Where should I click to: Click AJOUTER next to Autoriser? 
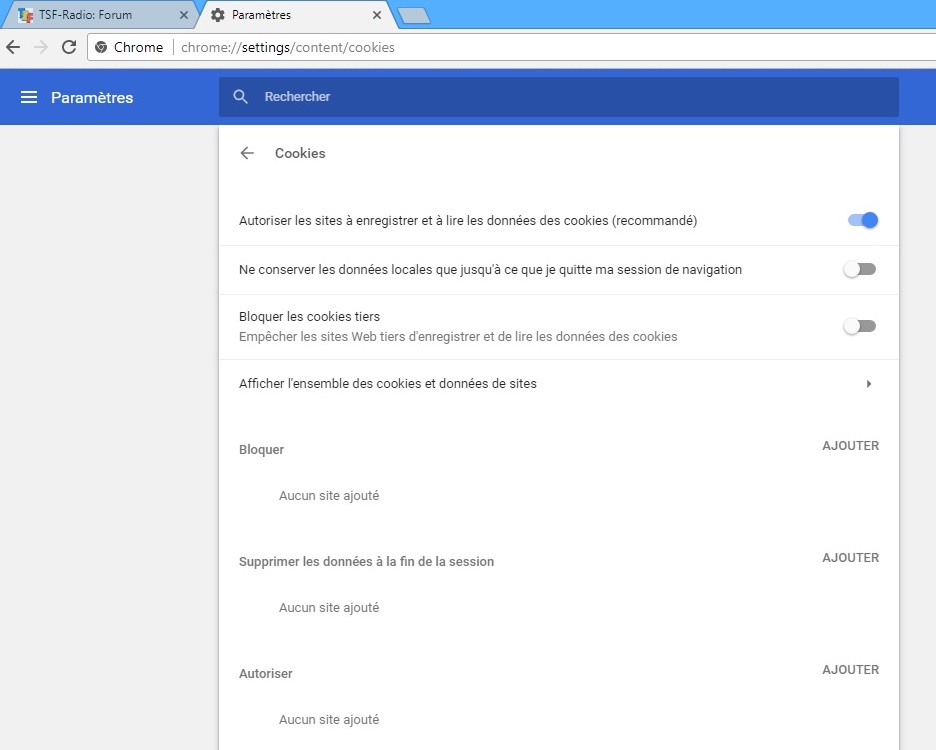click(x=850, y=670)
